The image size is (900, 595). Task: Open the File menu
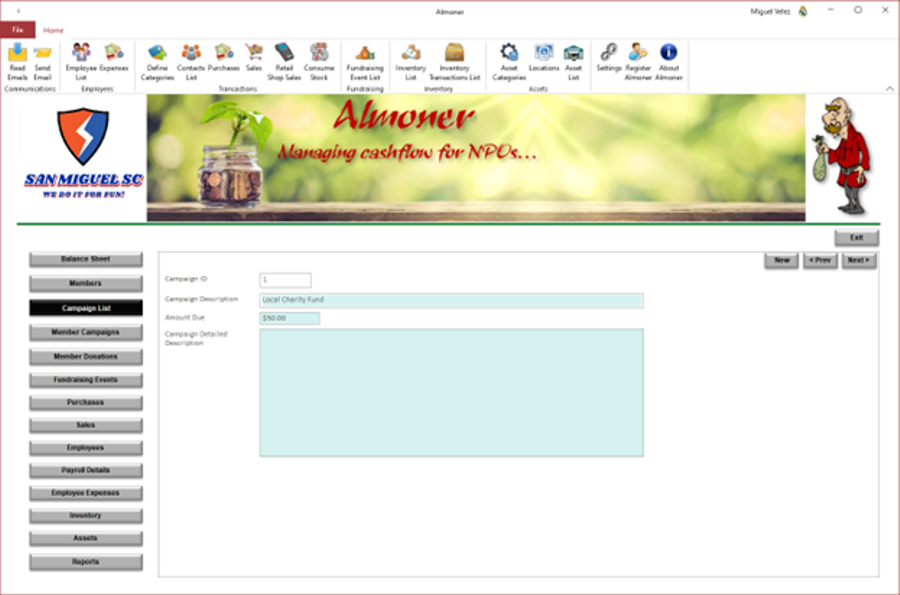point(18,30)
